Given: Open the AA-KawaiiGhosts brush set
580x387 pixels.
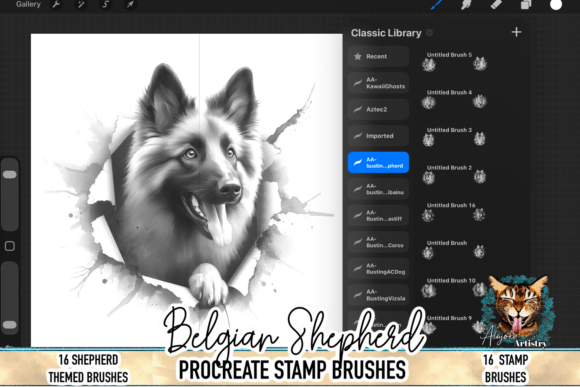Looking at the screenshot, I should click(378, 83).
